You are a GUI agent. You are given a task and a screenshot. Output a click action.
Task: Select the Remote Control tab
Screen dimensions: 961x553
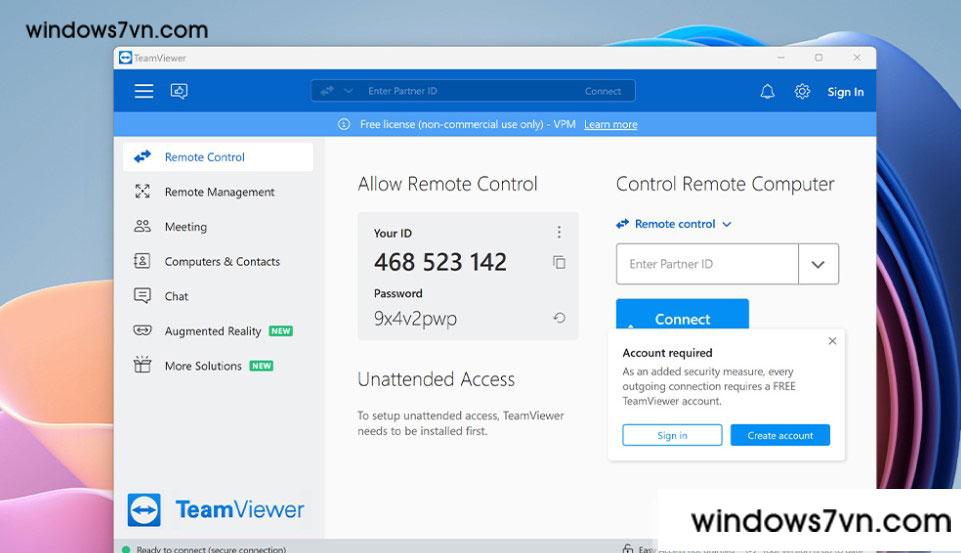tap(218, 157)
